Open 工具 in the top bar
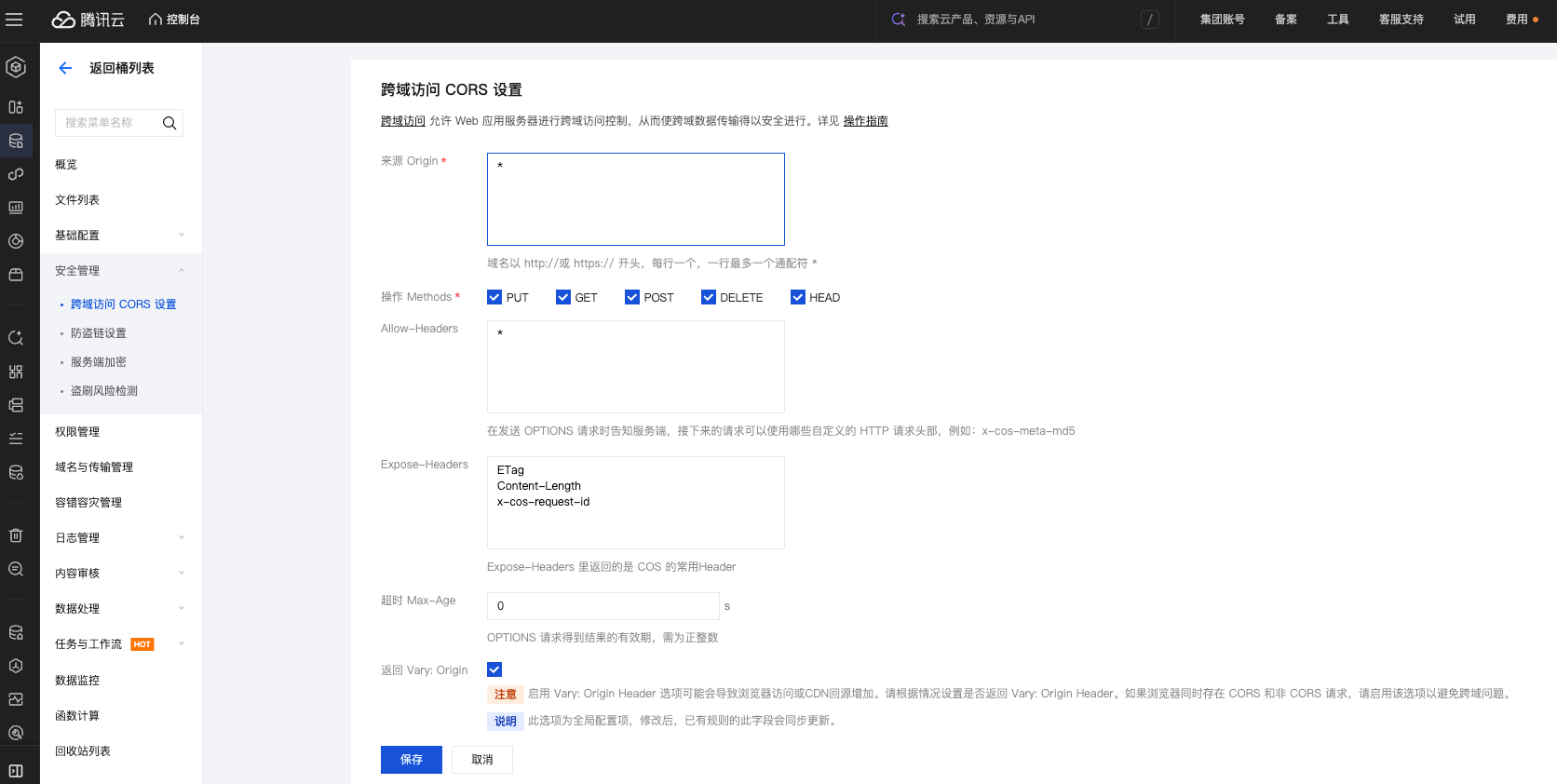This screenshot has height=784, width=1557. click(x=1338, y=20)
